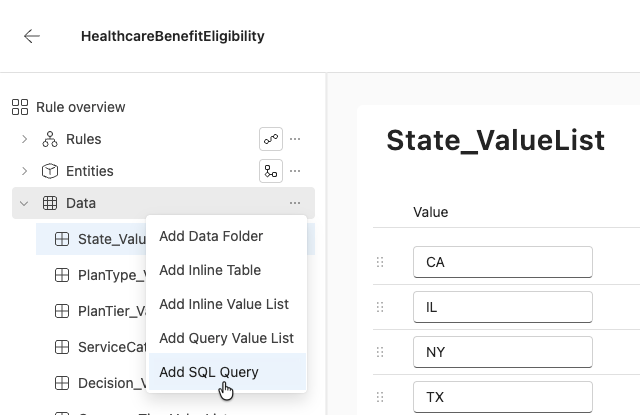Open the Data more options ellipsis

[295, 203]
